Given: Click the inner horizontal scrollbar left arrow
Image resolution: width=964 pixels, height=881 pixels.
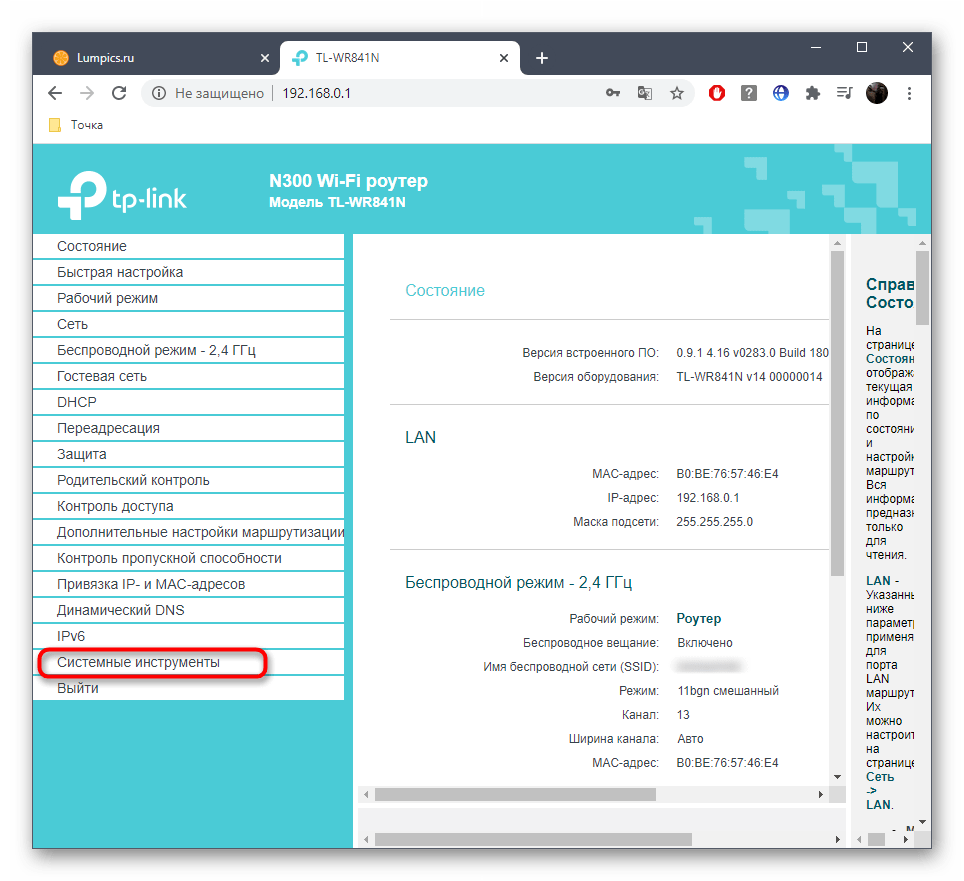Looking at the screenshot, I should (366, 794).
